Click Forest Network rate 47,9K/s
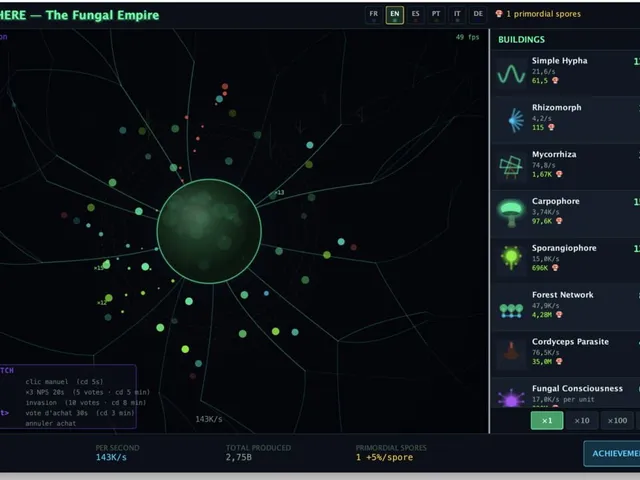The height and width of the screenshot is (480, 640). pyautogui.click(x=545, y=305)
